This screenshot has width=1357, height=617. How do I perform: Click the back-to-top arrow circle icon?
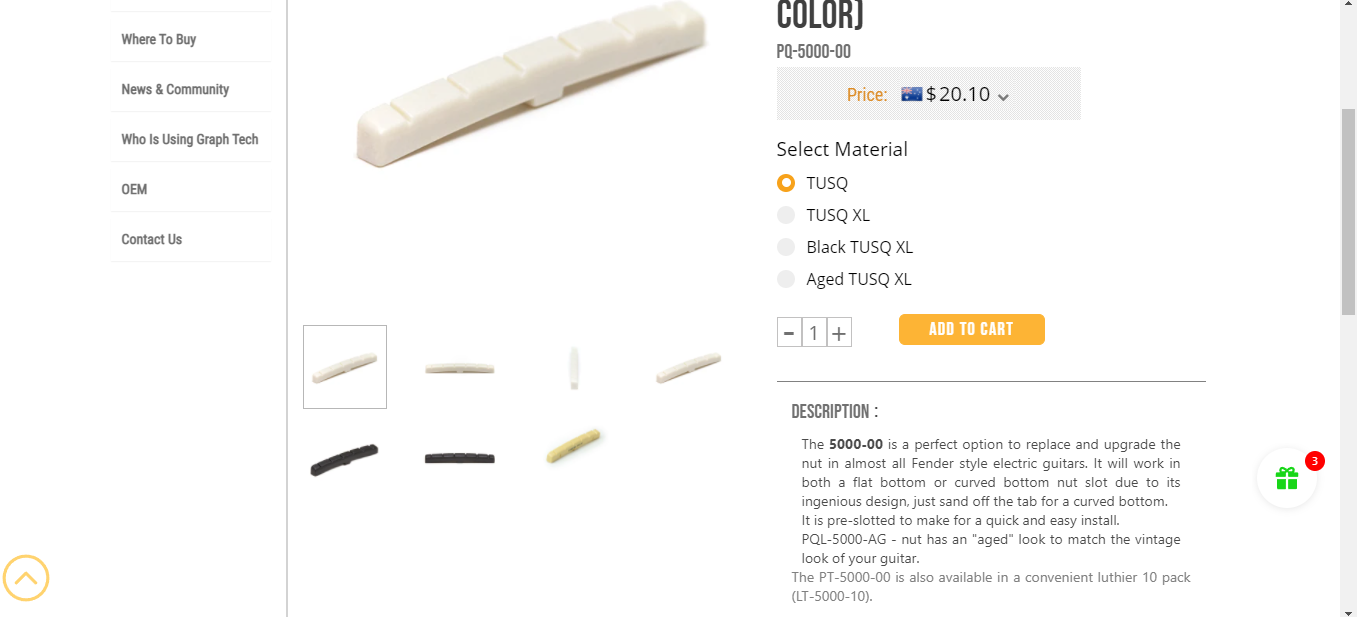pos(26,578)
